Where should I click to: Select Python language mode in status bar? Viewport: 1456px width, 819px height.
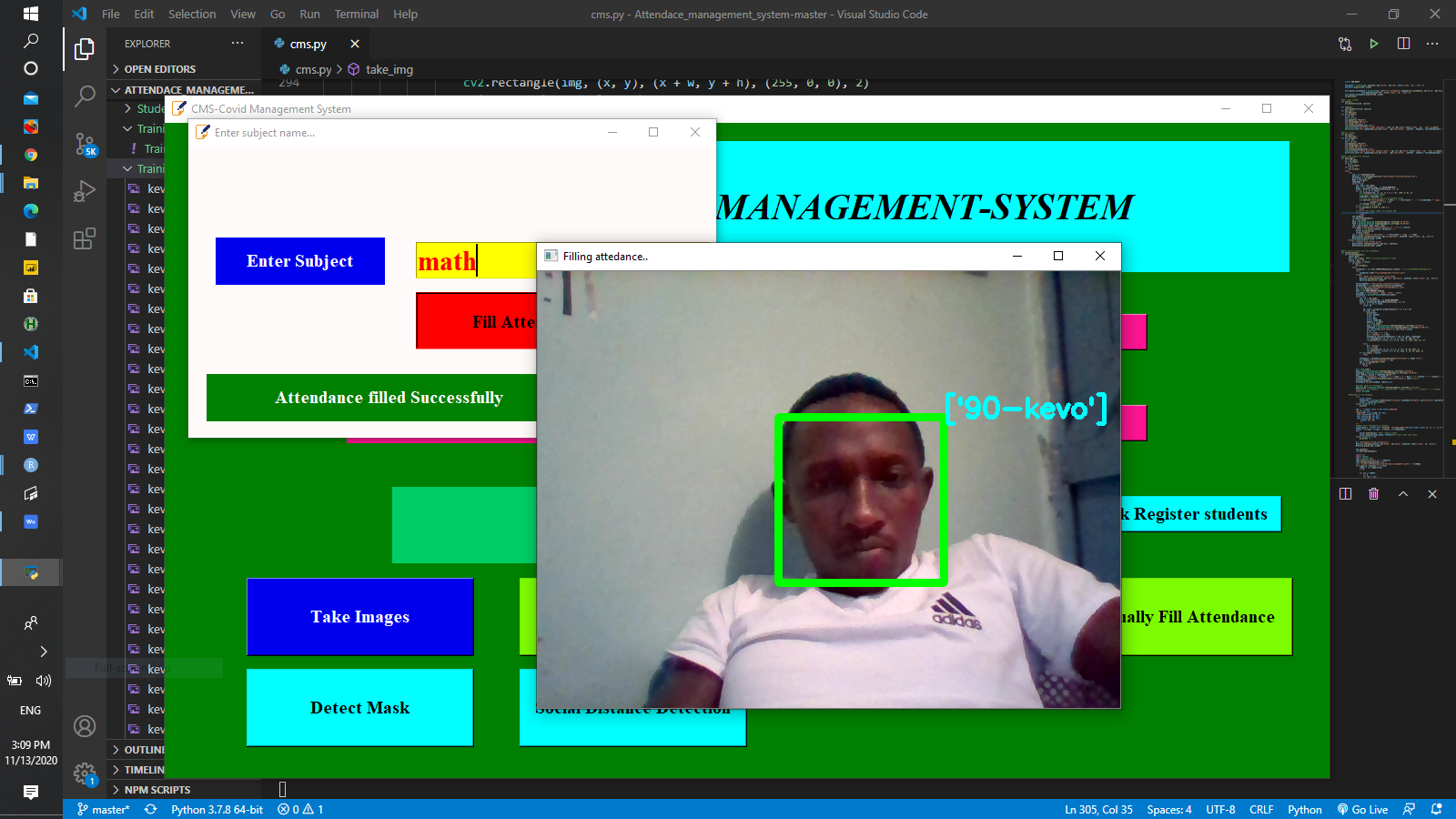pos(1304,809)
